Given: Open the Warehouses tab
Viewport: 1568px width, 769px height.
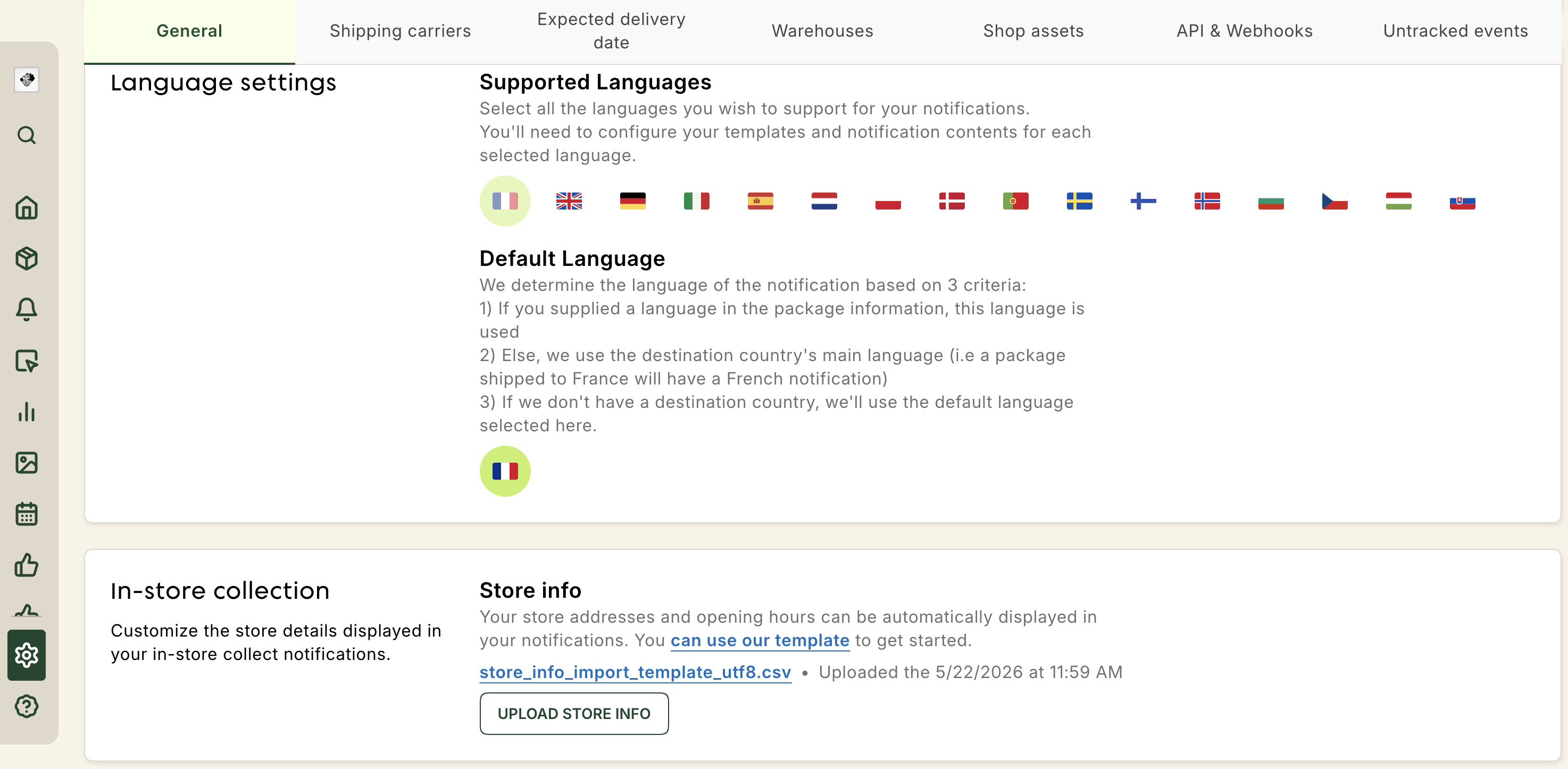Looking at the screenshot, I should tap(822, 31).
